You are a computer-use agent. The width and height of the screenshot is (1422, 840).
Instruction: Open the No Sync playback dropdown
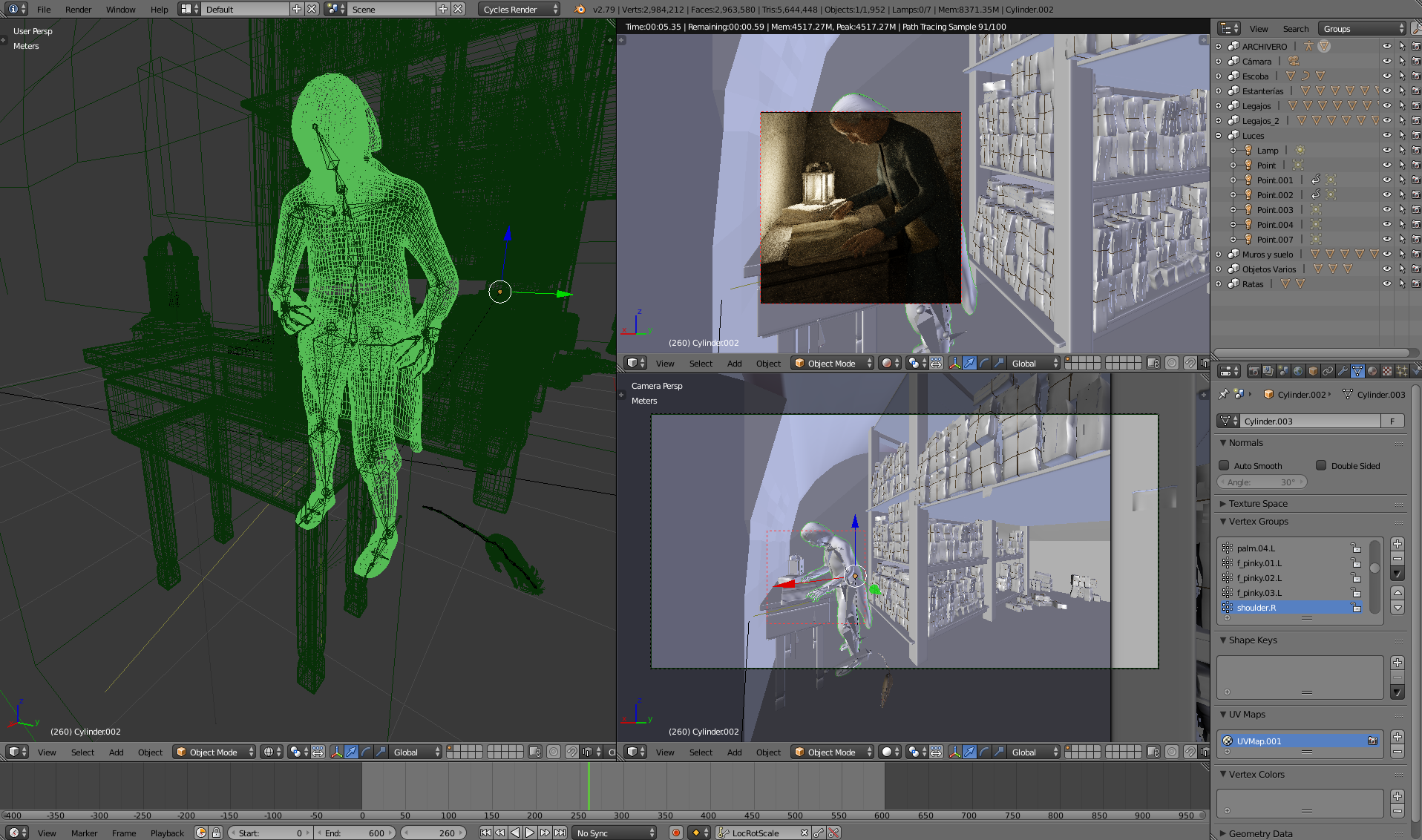coord(615,833)
